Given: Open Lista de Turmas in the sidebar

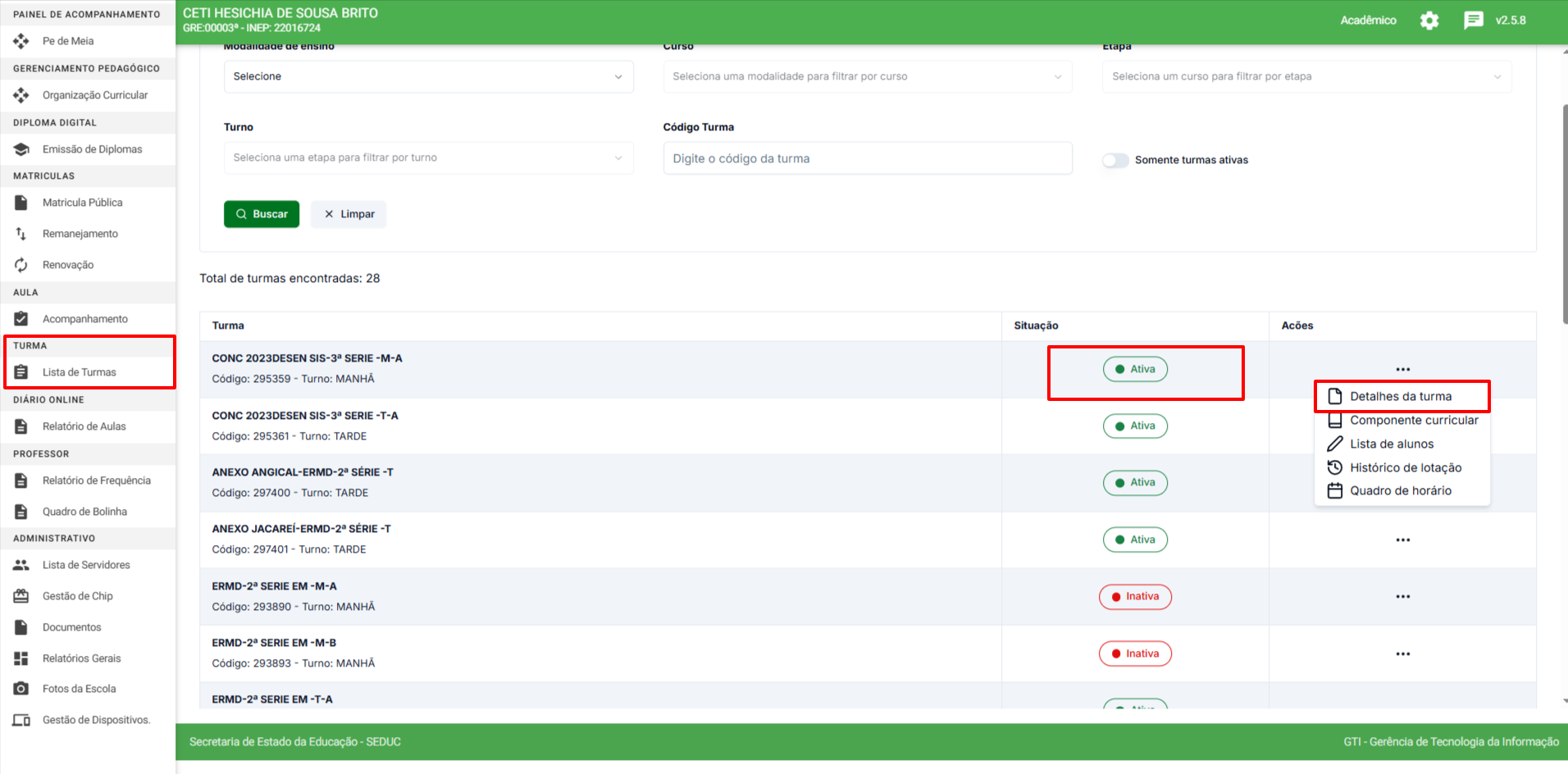Looking at the screenshot, I should pos(79,372).
